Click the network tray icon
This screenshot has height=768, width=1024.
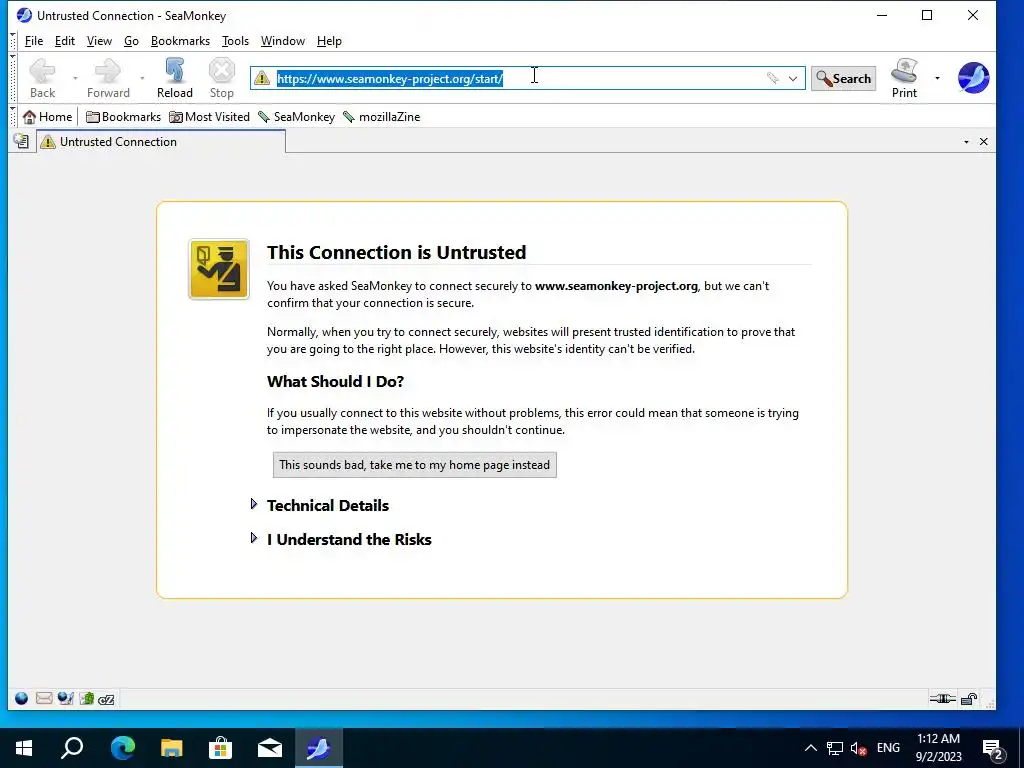pos(835,748)
